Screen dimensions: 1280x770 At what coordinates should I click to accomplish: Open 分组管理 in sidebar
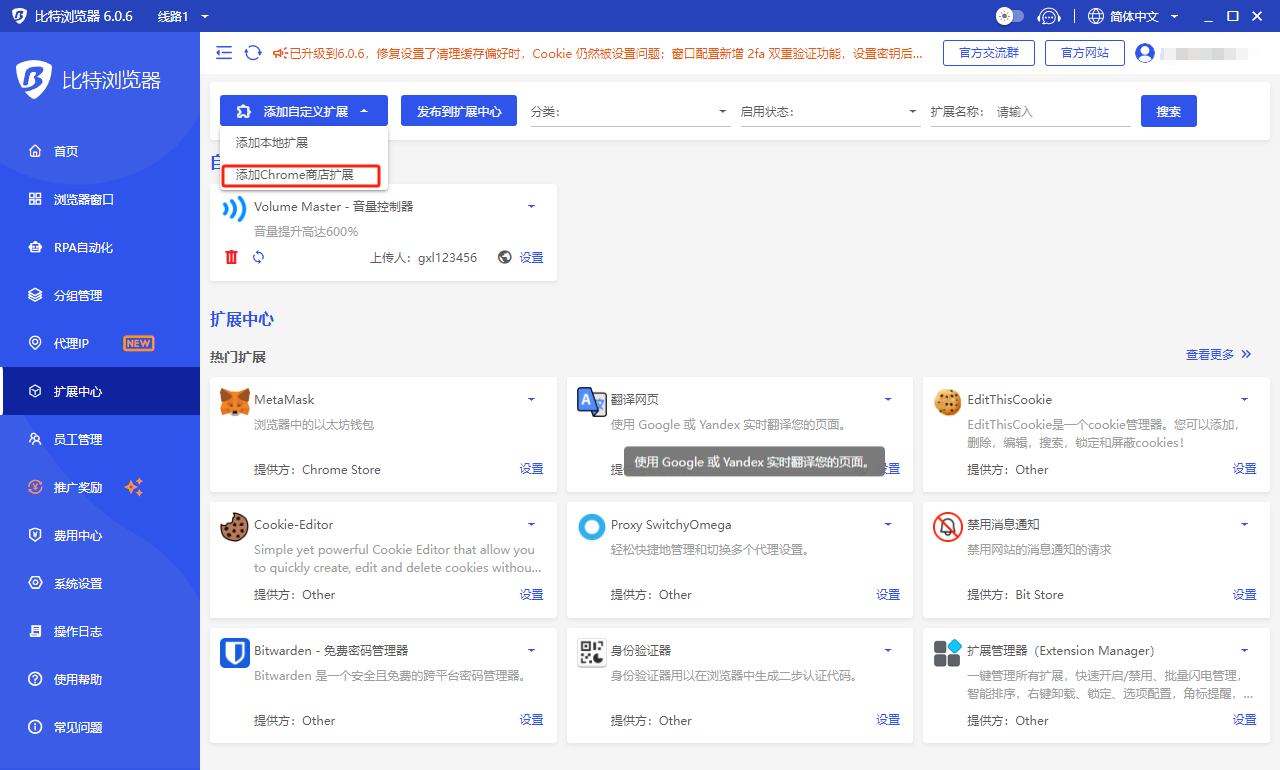pyautogui.click(x=100, y=295)
